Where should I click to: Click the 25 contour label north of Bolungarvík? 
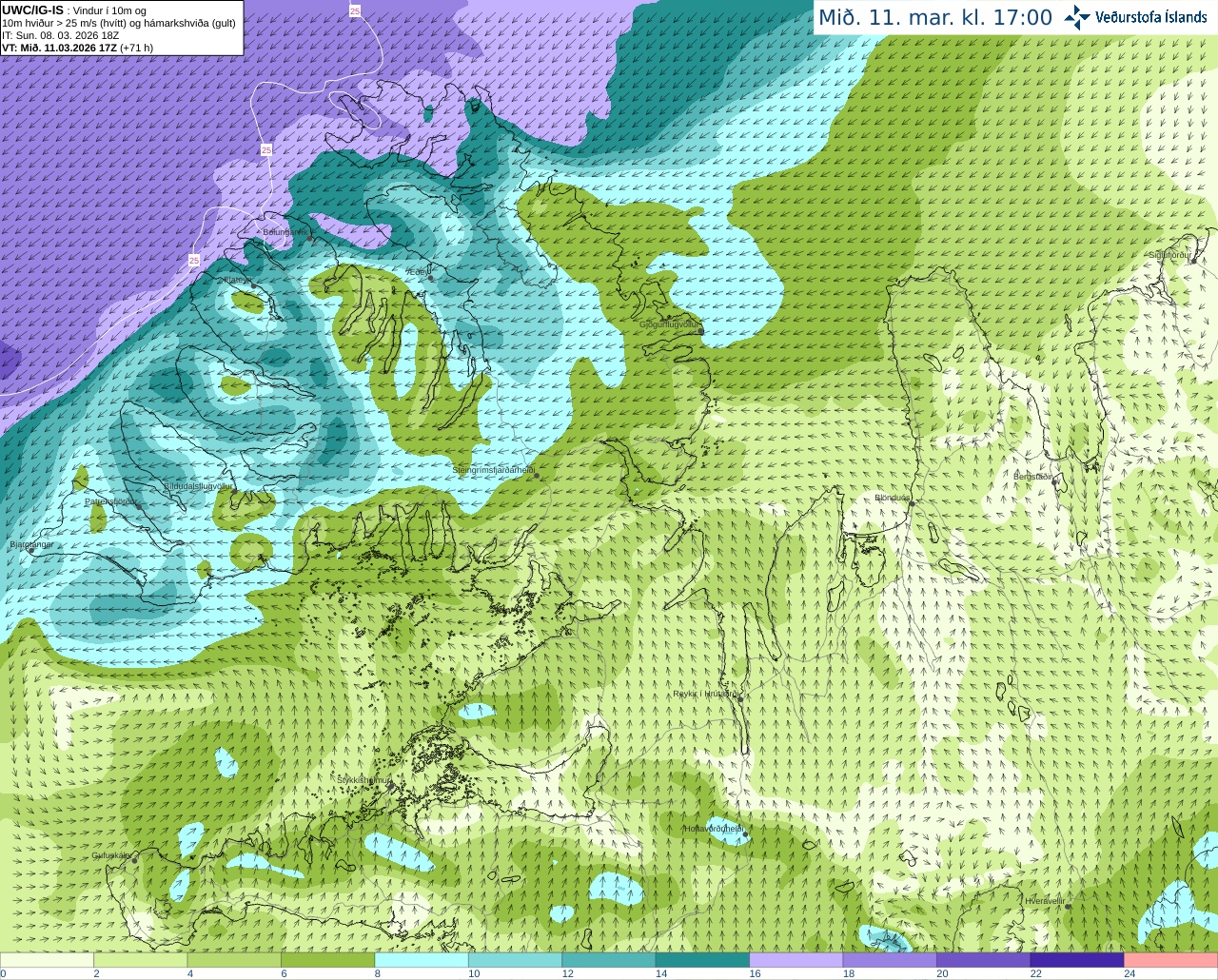tap(265, 150)
